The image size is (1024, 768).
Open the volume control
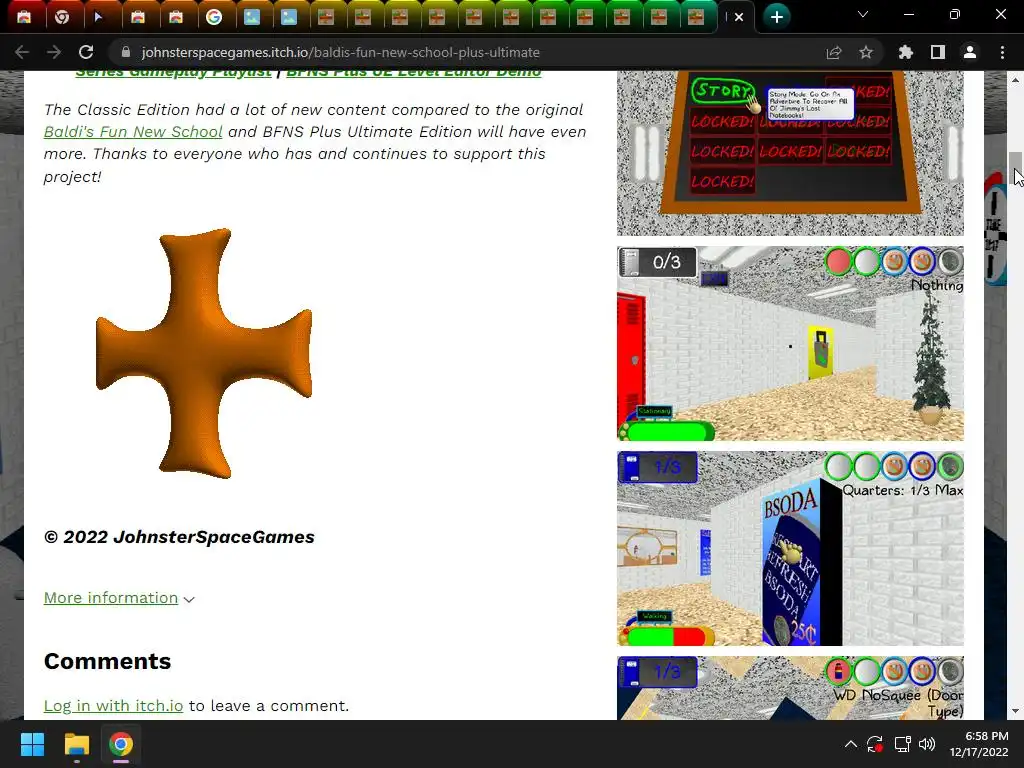[927, 744]
